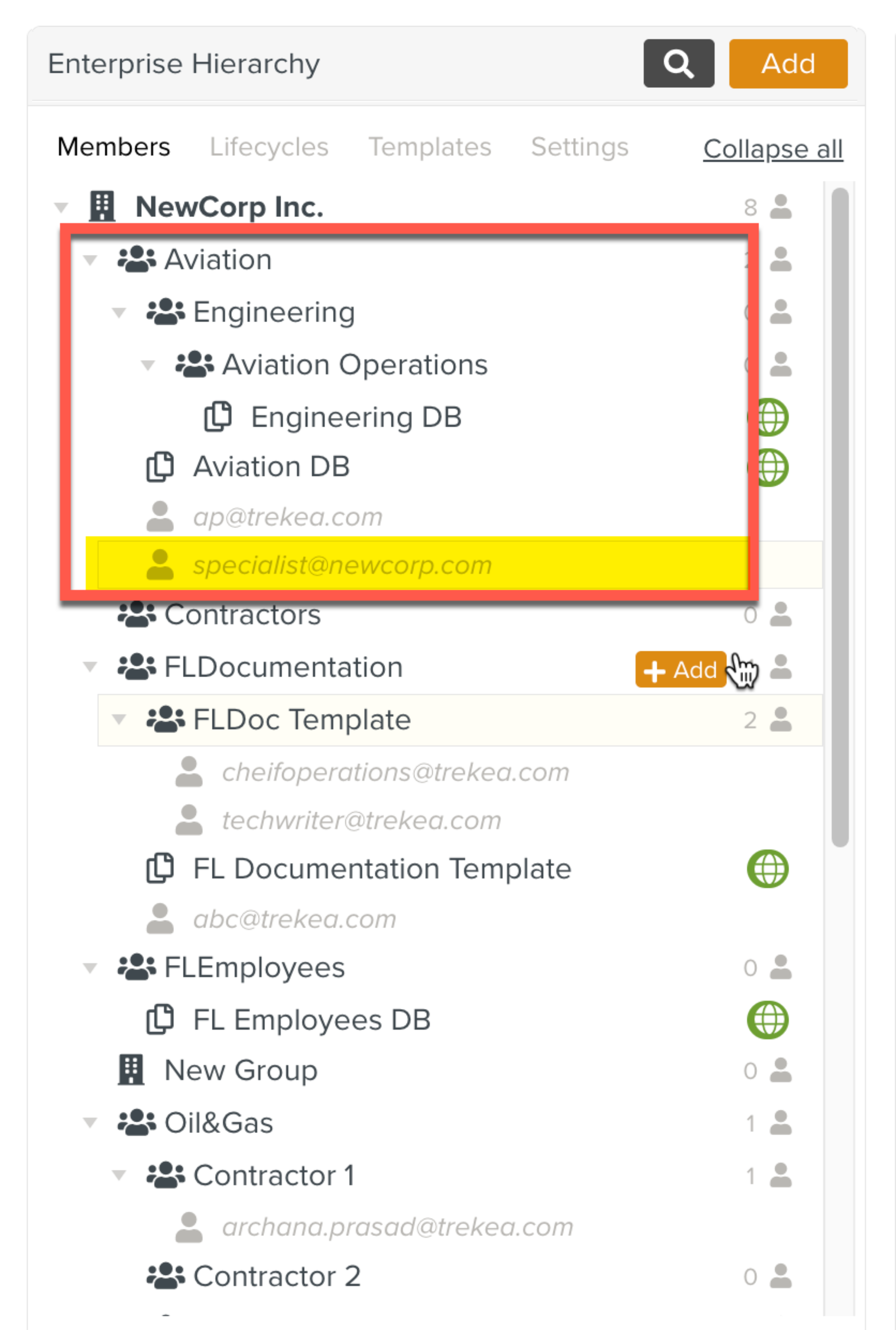Viewport: 896px width, 1330px height.
Task: Switch to the Lifecycles tab
Action: 269,147
